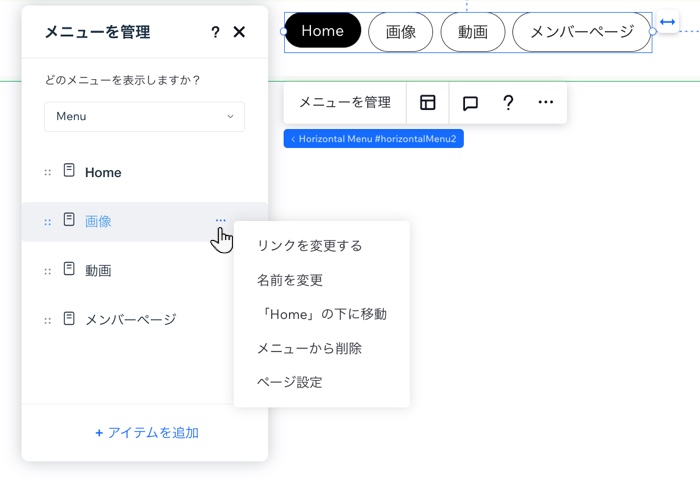Open more options ellipsis in floating toolbar
The image size is (700, 480).
(545, 103)
